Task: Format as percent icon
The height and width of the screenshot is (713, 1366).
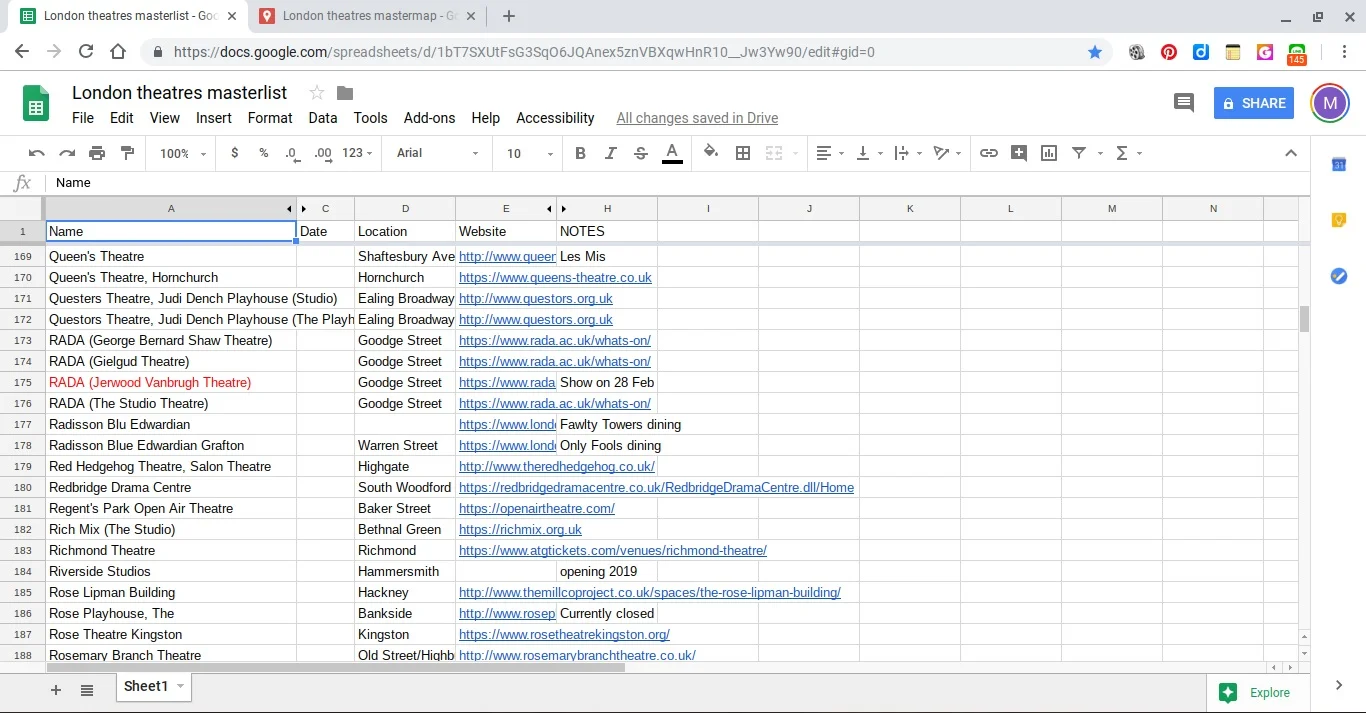Action: pyautogui.click(x=264, y=153)
